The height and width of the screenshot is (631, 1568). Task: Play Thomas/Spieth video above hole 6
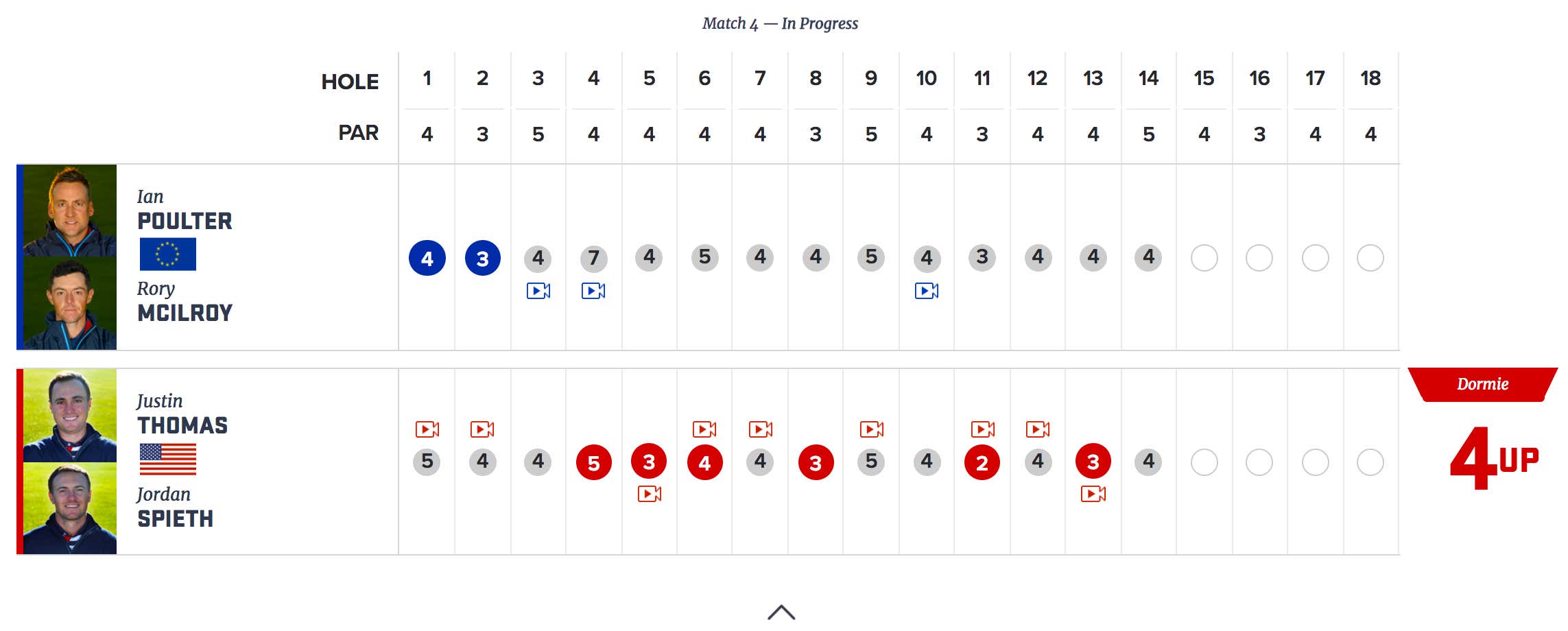(704, 429)
